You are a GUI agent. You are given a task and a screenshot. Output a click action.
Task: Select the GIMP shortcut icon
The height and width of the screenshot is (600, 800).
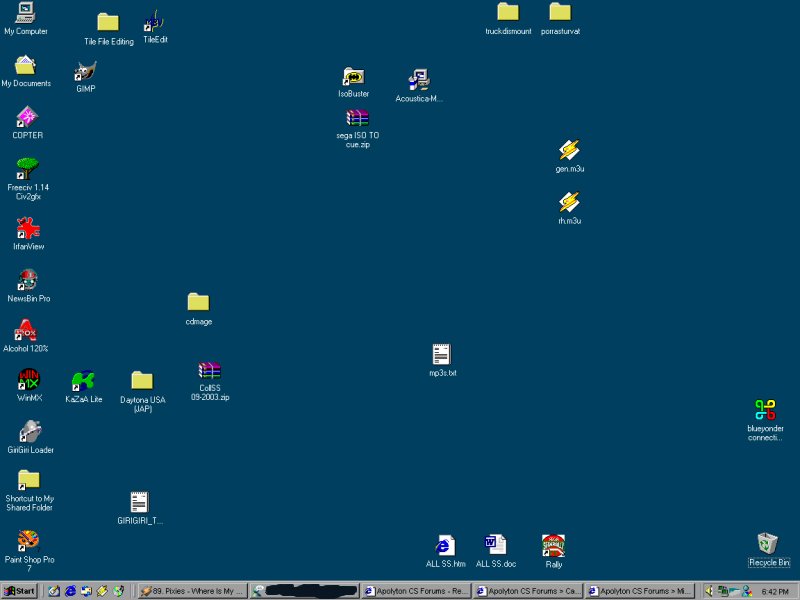click(85, 71)
